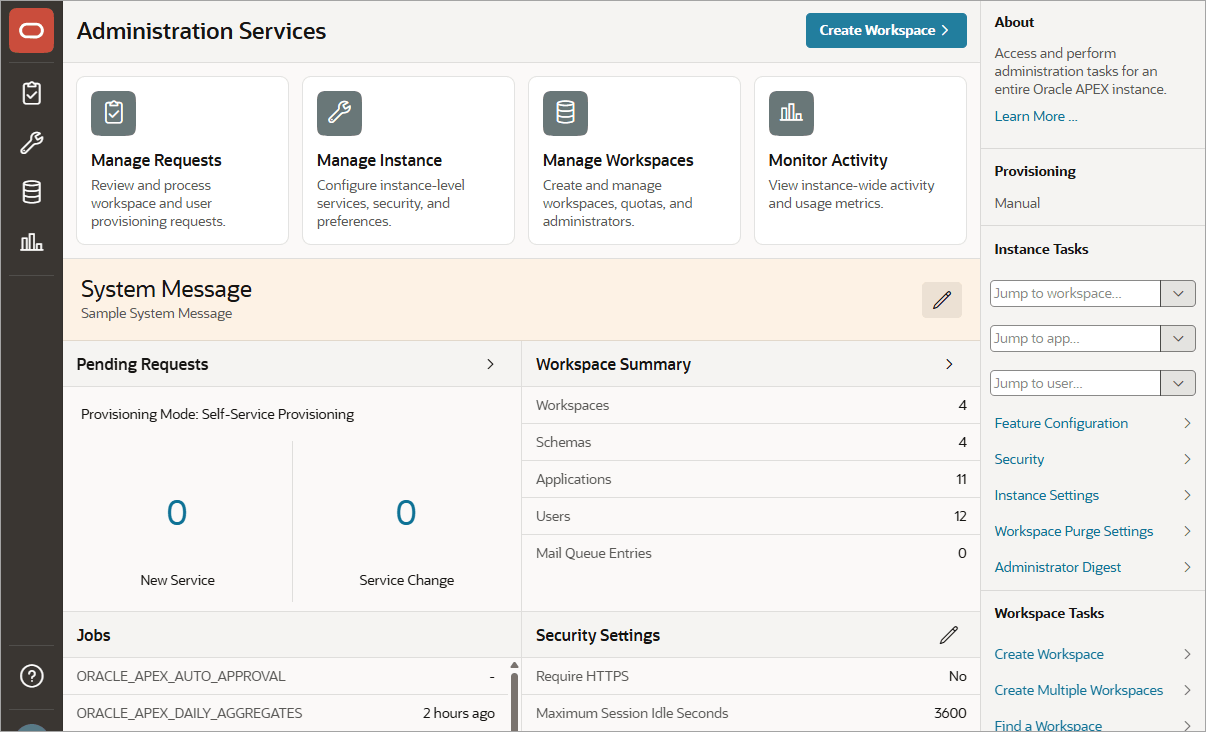
Task: Click the Service Change count of 0
Action: pos(406,513)
